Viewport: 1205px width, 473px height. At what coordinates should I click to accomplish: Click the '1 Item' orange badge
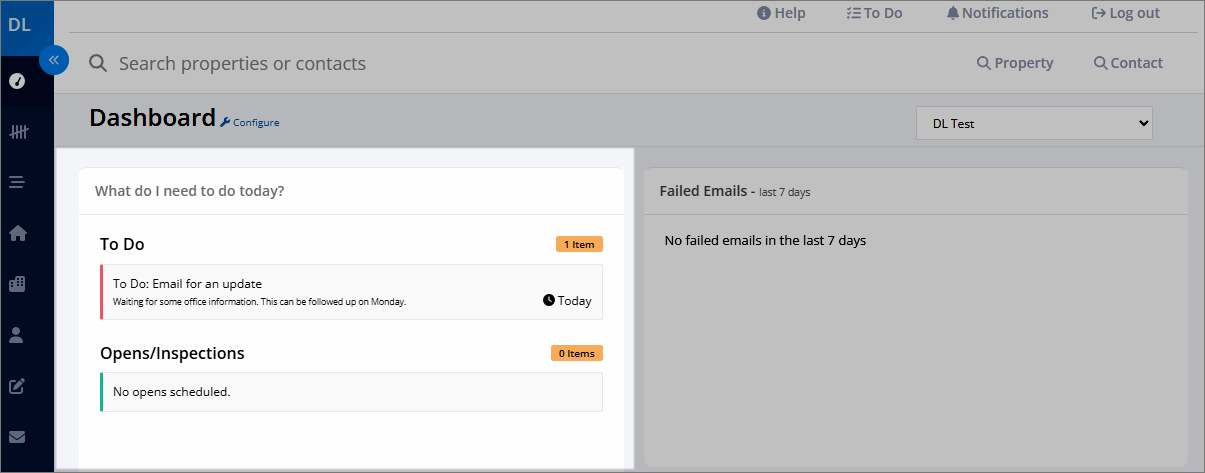pos(579,244)
